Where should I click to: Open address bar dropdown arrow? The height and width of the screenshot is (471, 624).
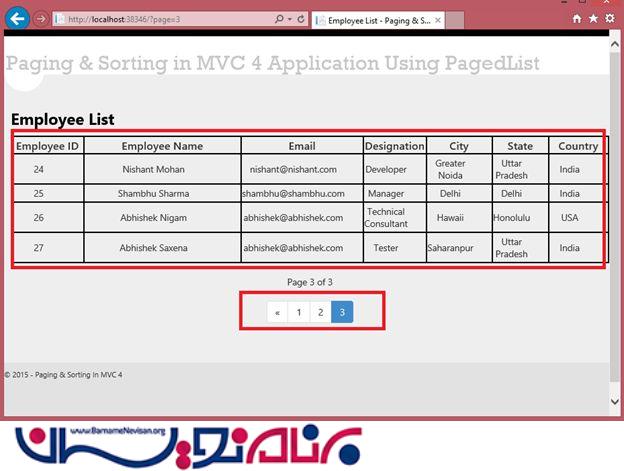[x=290, y=19]
